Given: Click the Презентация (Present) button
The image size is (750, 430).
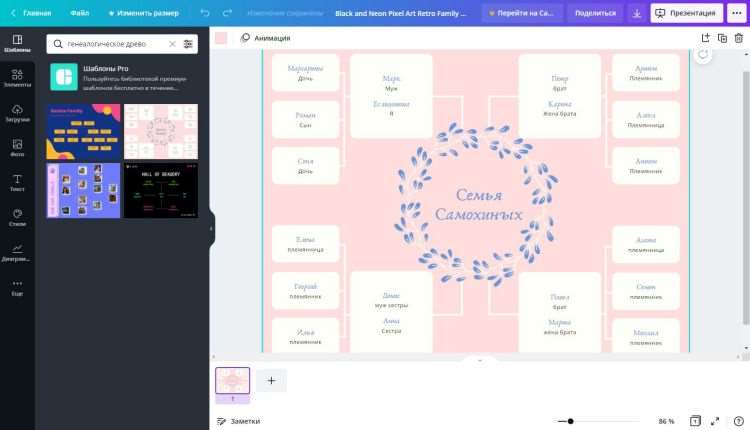Looking at the screenshot, I should (686, 13).
